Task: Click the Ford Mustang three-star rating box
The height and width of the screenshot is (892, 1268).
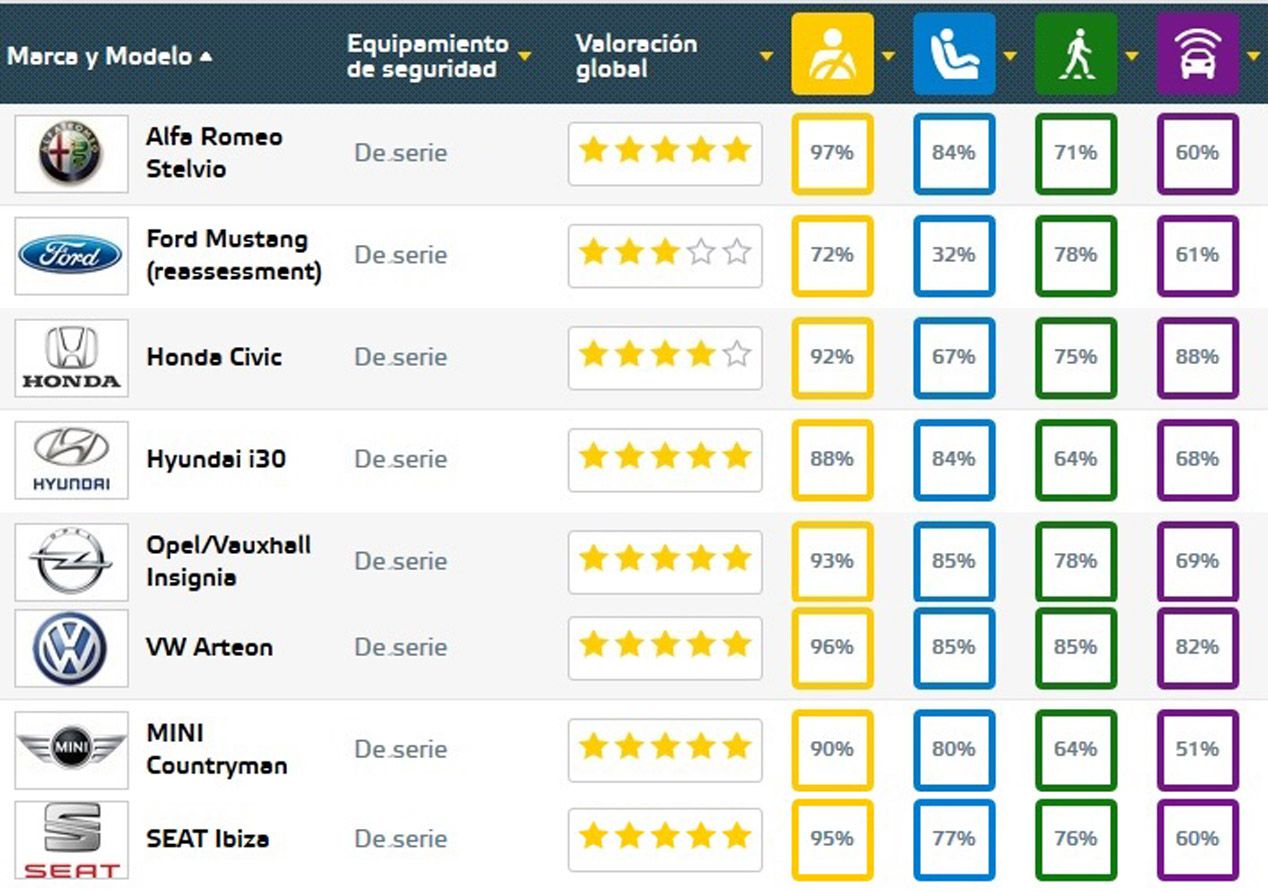Action: click(x=665, y=255)
